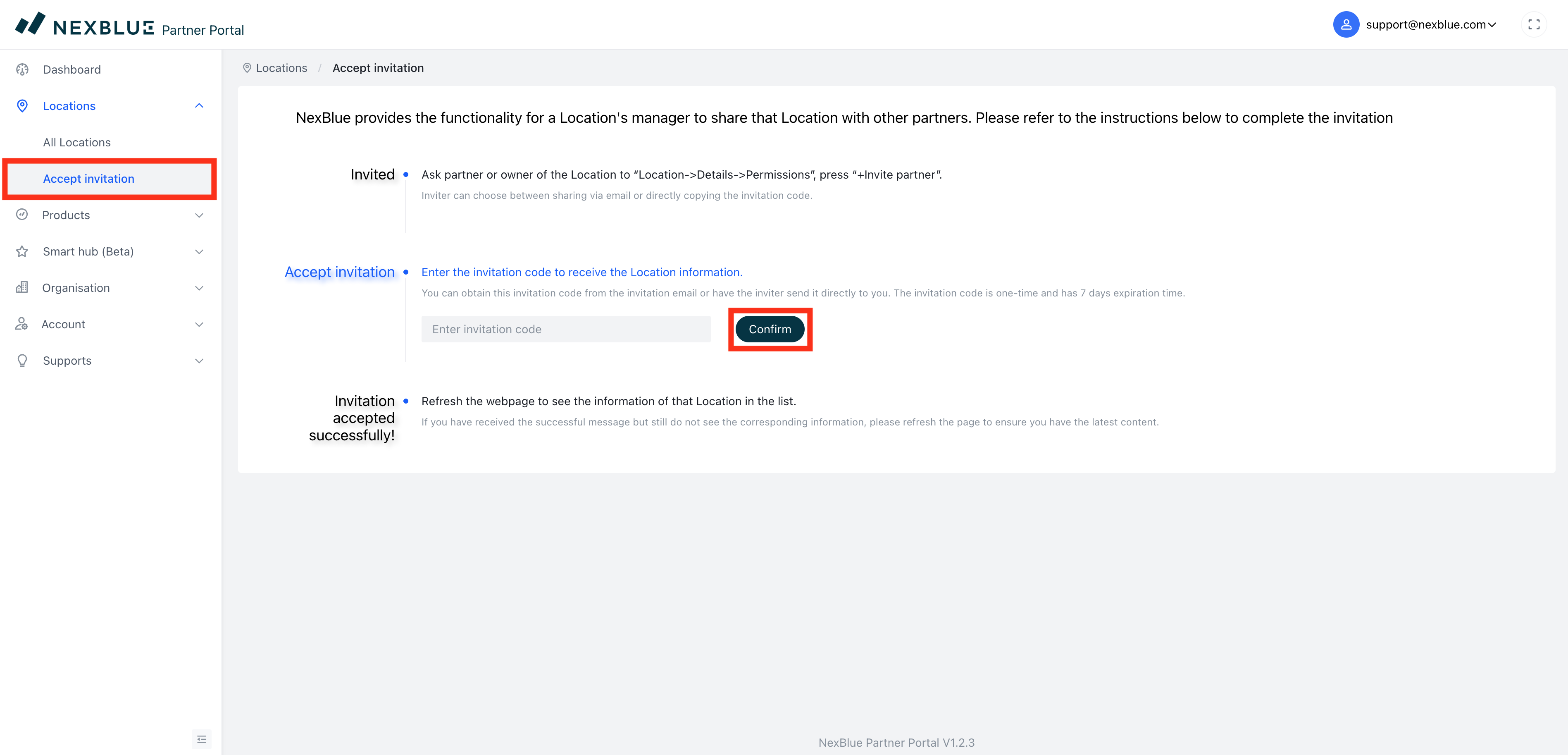The width and height of the screenshot is (1568, 755).
Task: Click the Organisation building icon
Action: [22, 287]
